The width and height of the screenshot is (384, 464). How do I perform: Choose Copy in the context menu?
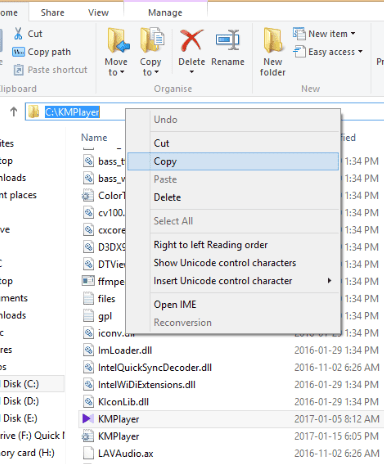point(233,161)
